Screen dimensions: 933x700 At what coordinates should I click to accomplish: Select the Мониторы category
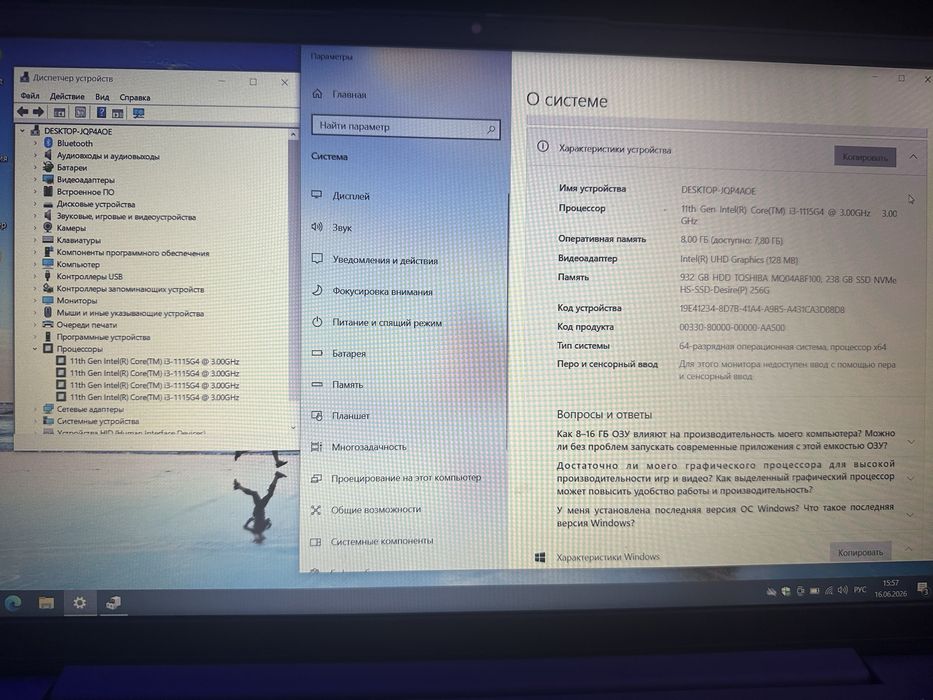tap(76, 301)
